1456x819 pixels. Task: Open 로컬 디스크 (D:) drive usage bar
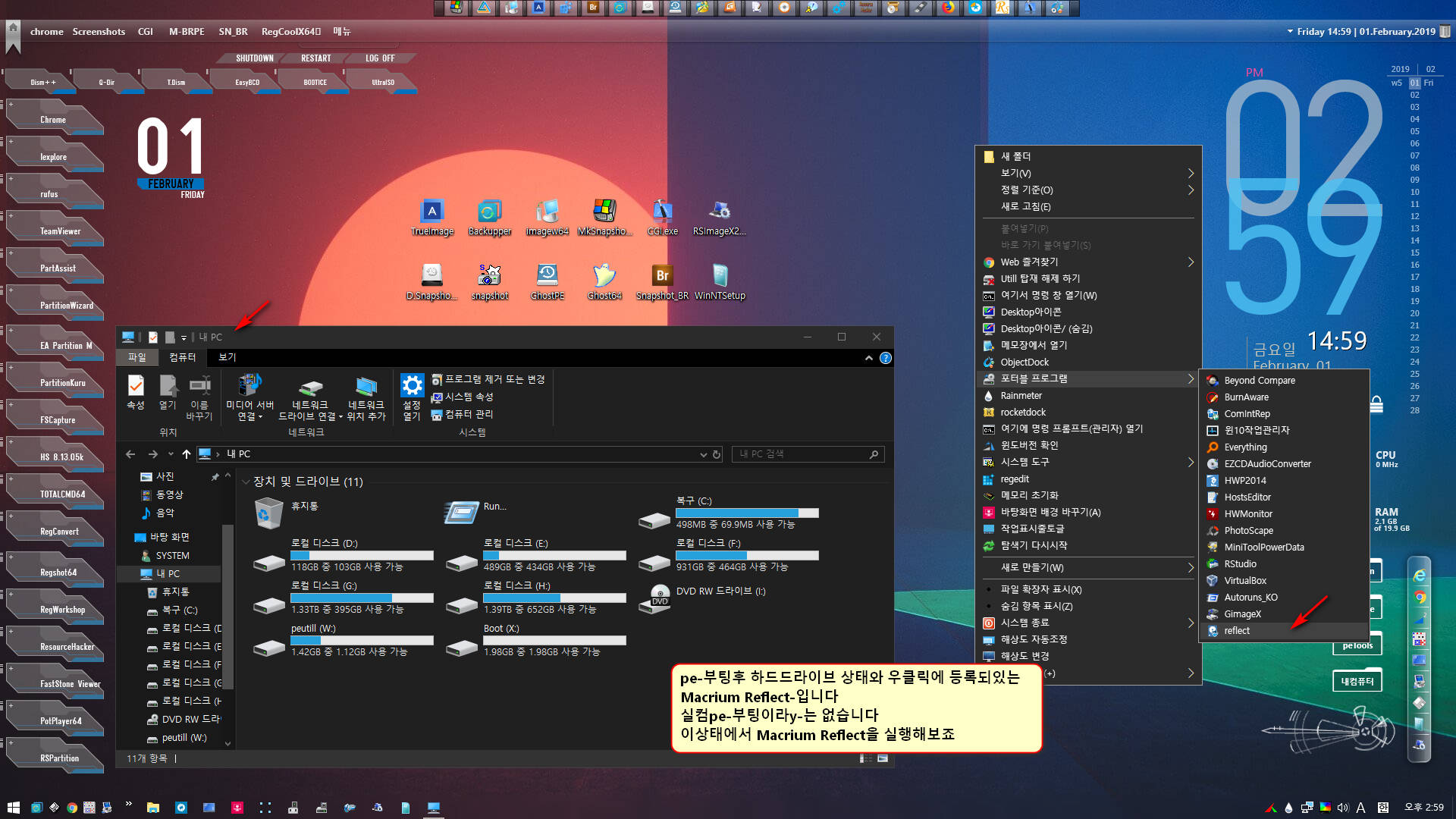point(362,556)
